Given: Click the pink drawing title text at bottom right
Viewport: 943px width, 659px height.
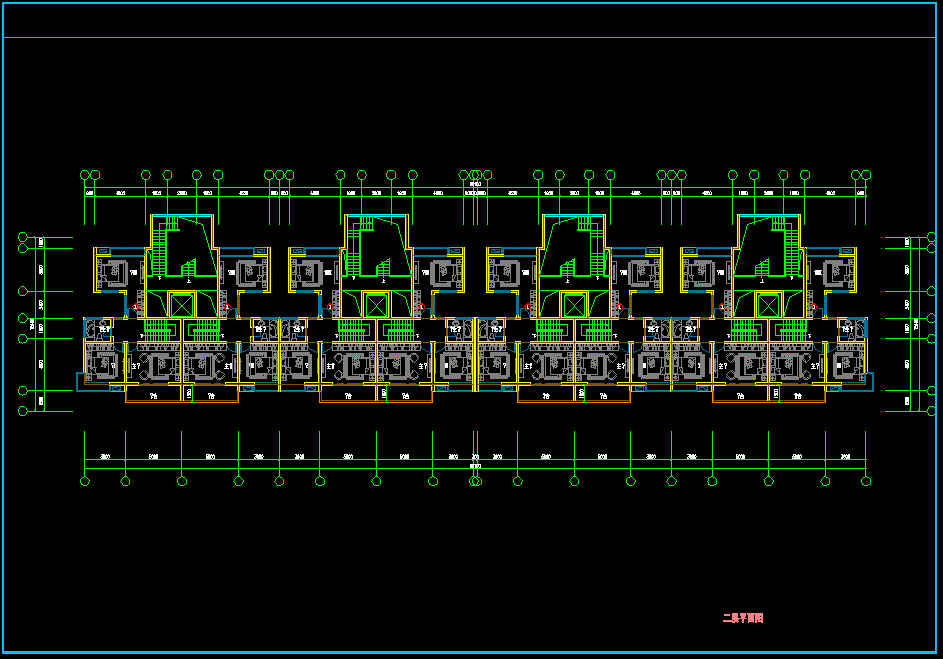Looking at the screenshot, I should [743, 619].
